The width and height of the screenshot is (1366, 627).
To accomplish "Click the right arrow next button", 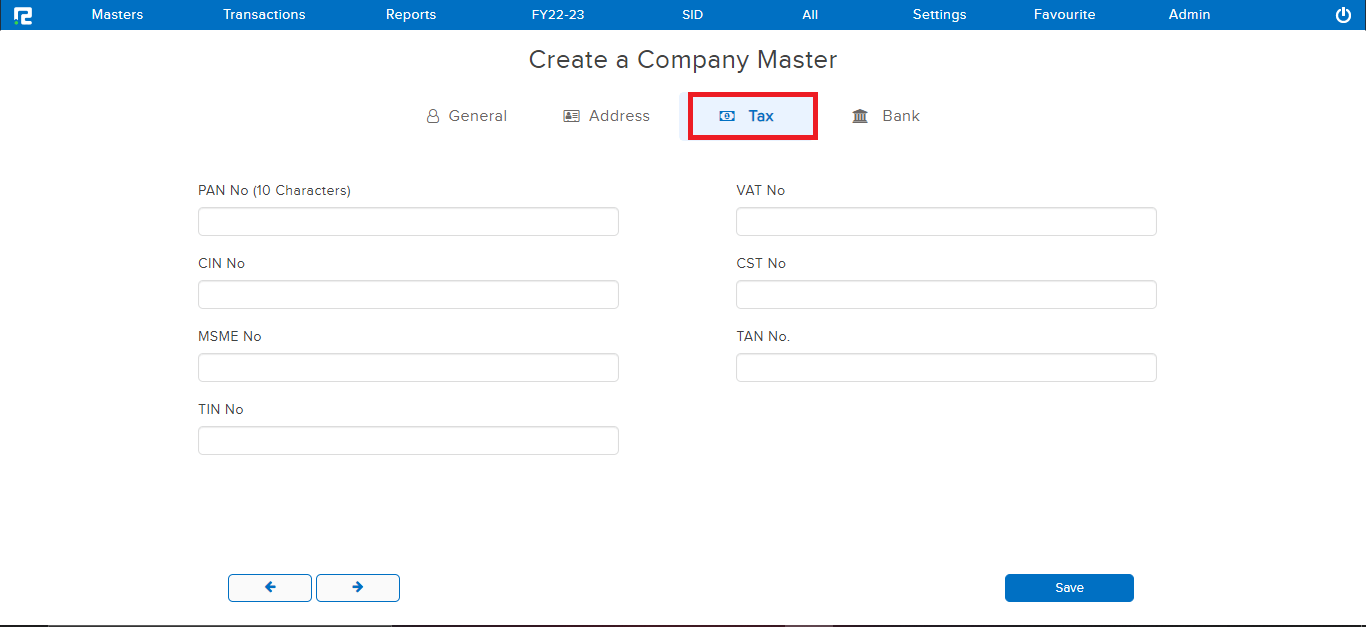I will [x=358, y=588].
